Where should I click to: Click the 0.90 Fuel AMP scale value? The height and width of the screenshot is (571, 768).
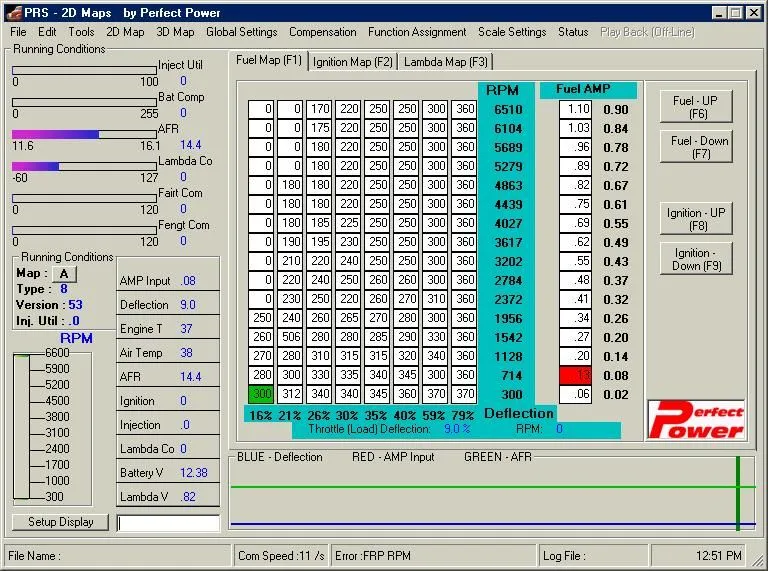point(616,110)
